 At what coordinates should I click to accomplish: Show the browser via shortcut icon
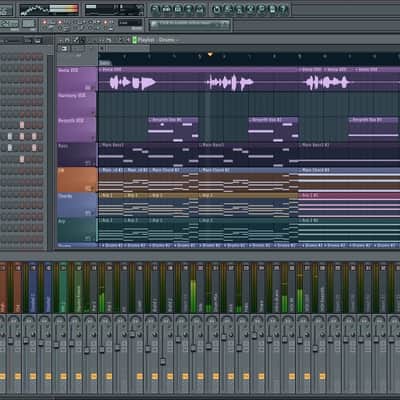(x=189, y=9)
